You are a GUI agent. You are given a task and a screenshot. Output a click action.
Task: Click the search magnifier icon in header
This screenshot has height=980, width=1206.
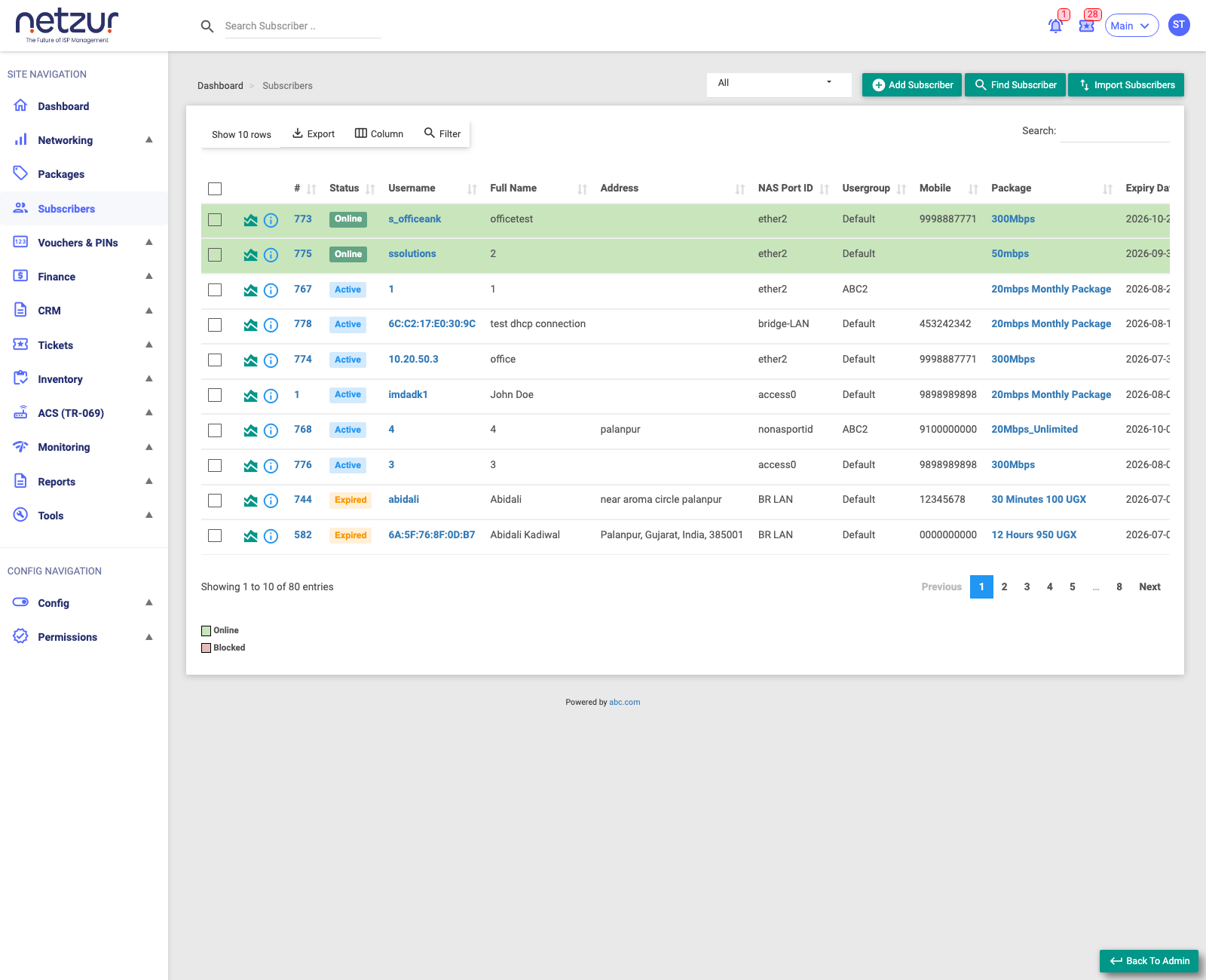[x=207, y=26]
